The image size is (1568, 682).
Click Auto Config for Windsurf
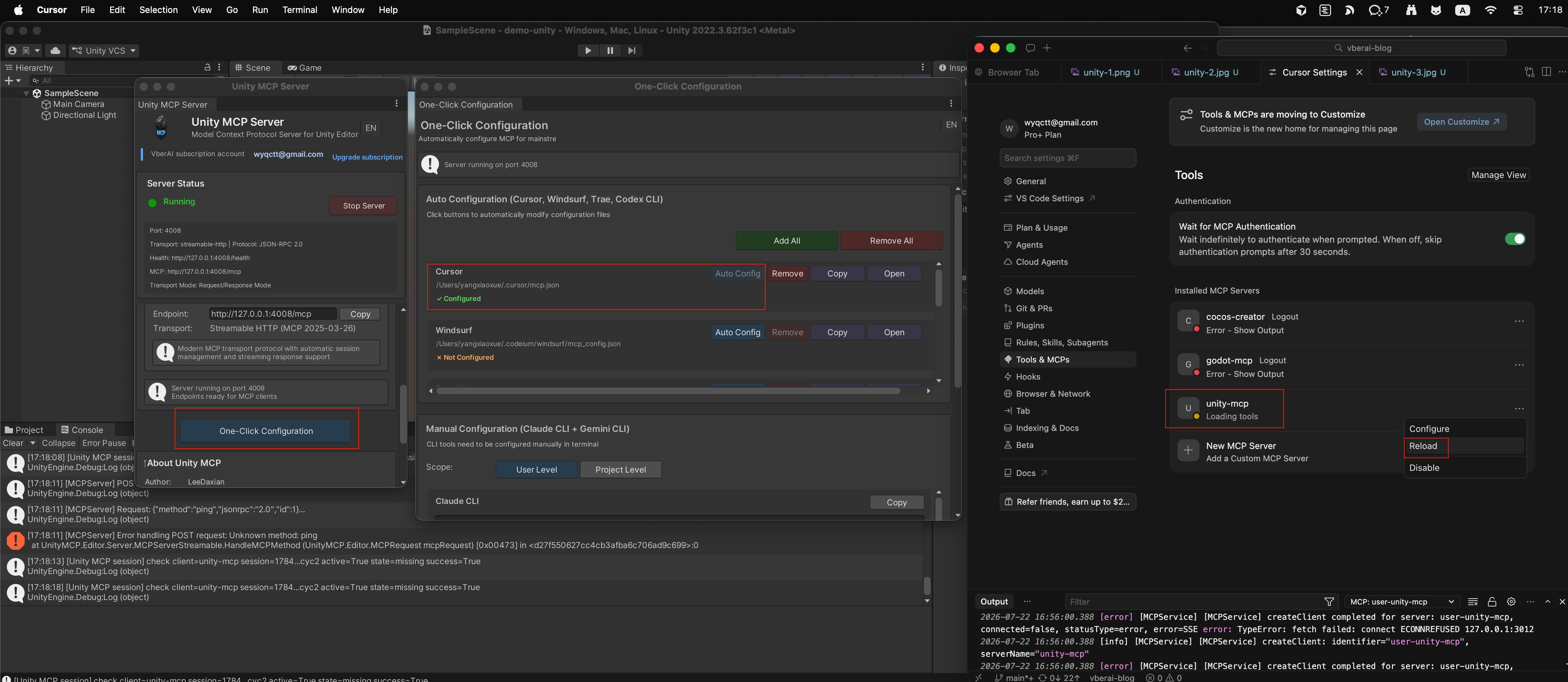point(737,332)
